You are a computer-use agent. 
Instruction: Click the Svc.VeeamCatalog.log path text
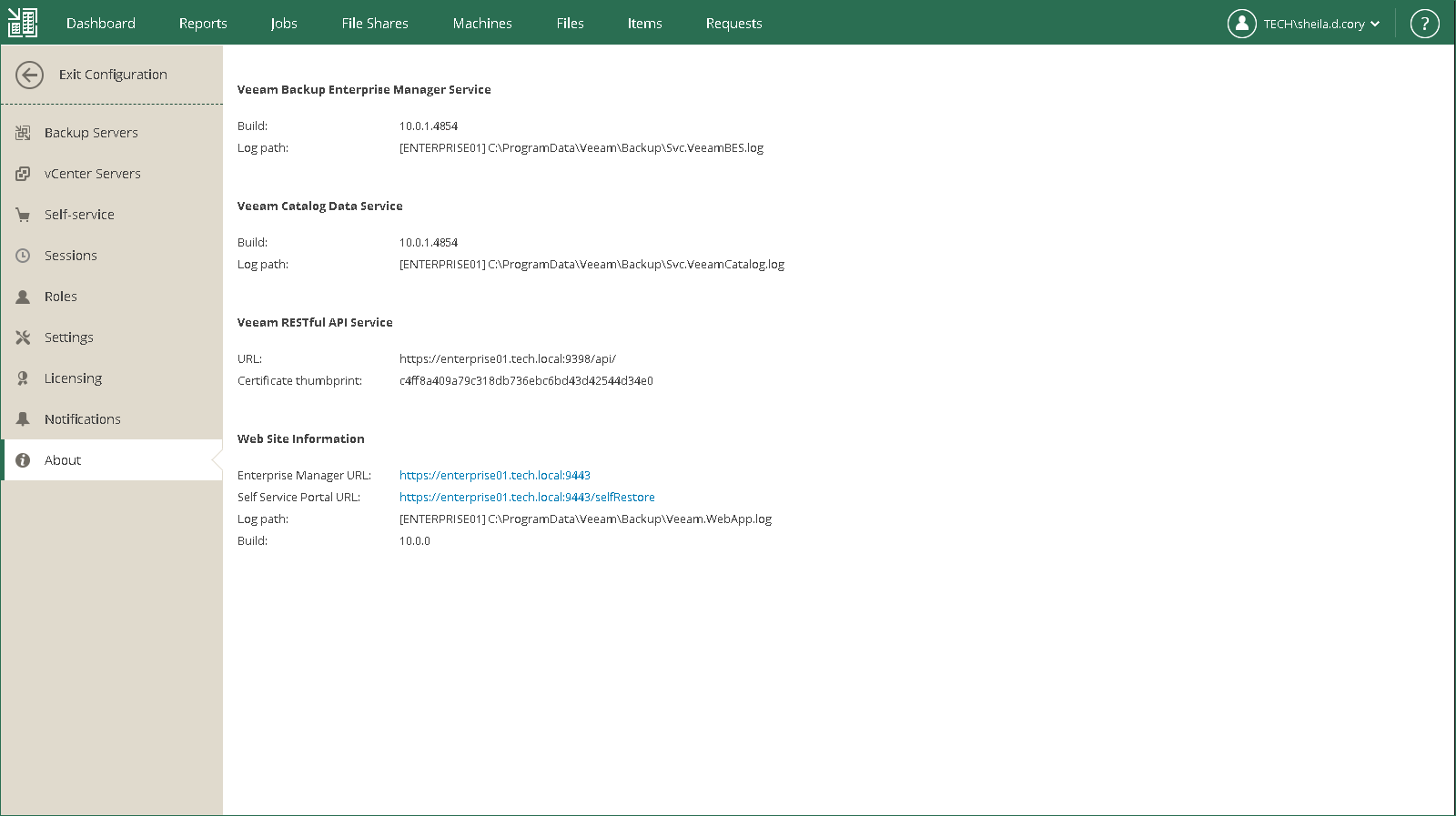(591, 265)
